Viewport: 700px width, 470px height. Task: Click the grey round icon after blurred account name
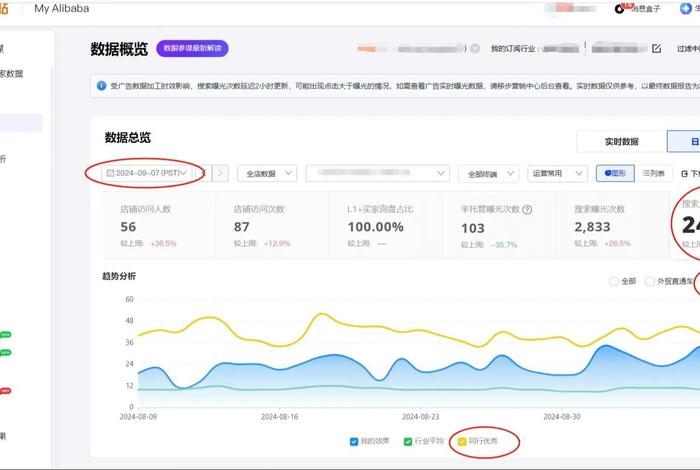pos(475,48)
